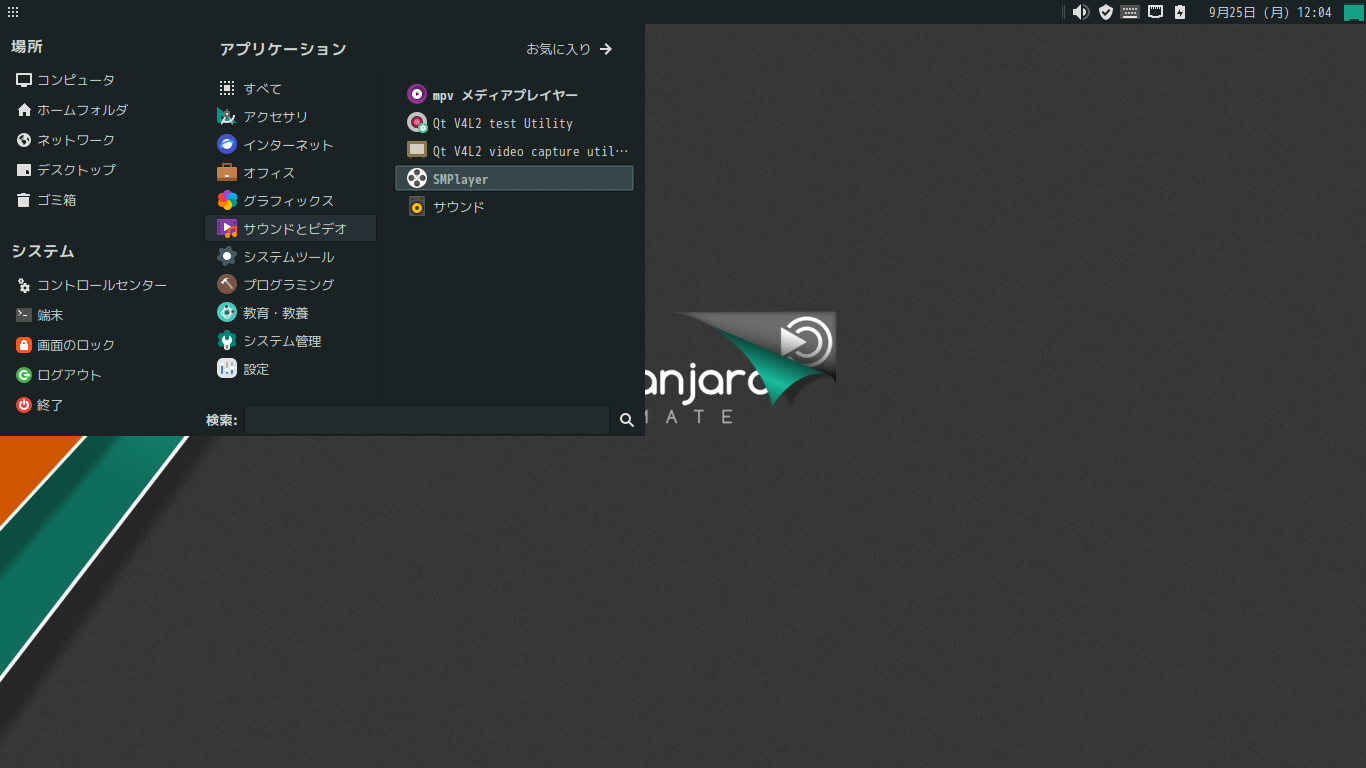Launch Qt V4L2 test Utility
Image resolution: width=1366 pixels, height=768 pixels.
pyautogui.click(x=514, y=122)
